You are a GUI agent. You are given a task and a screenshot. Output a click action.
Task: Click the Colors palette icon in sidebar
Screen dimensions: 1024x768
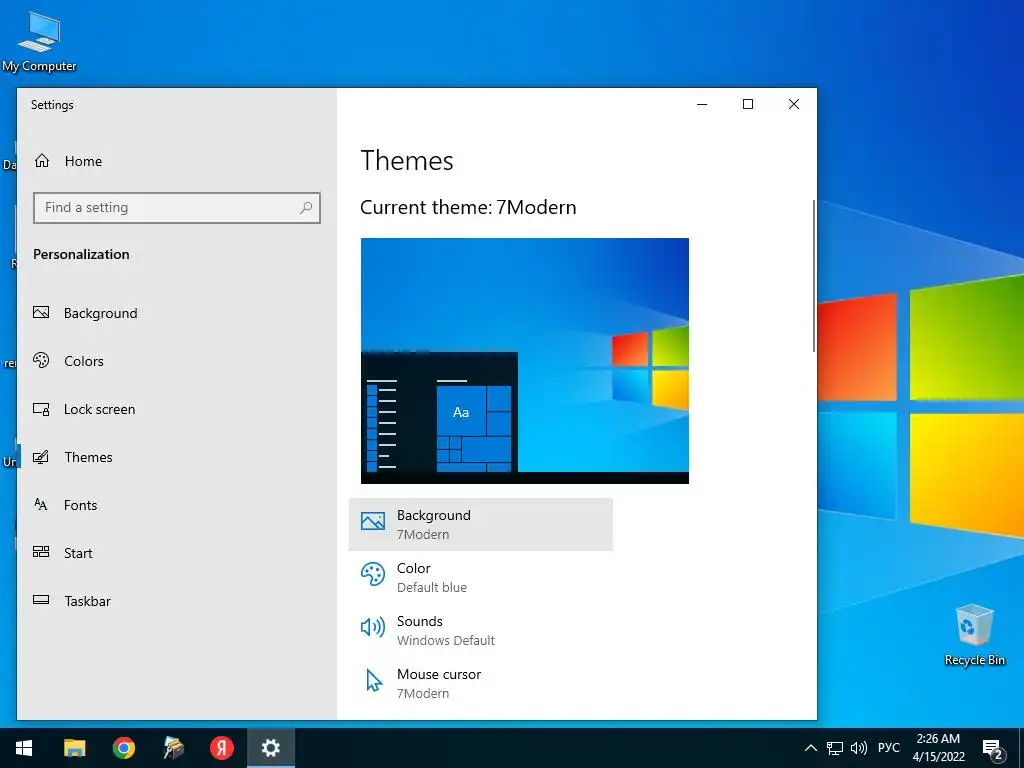tap(41, 360)
